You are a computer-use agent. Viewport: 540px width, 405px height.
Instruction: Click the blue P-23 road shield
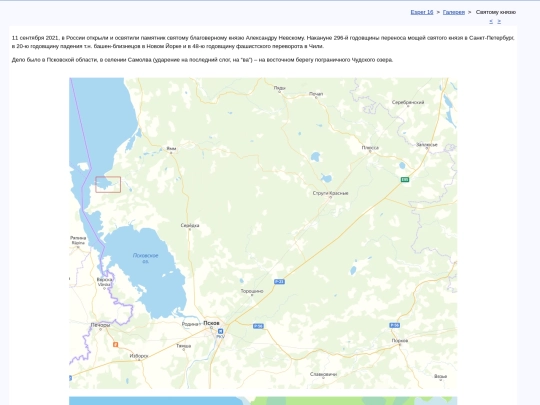tap(279, 282)
